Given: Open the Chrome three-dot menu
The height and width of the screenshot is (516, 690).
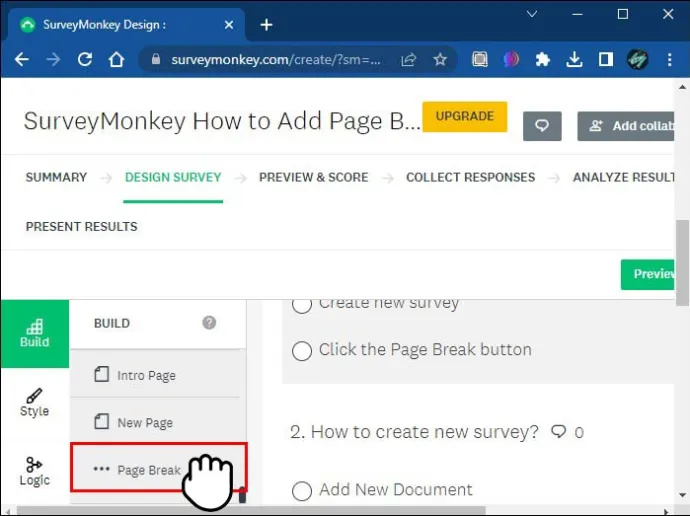Looking at the screenshot, I should [x=669, y=59].
